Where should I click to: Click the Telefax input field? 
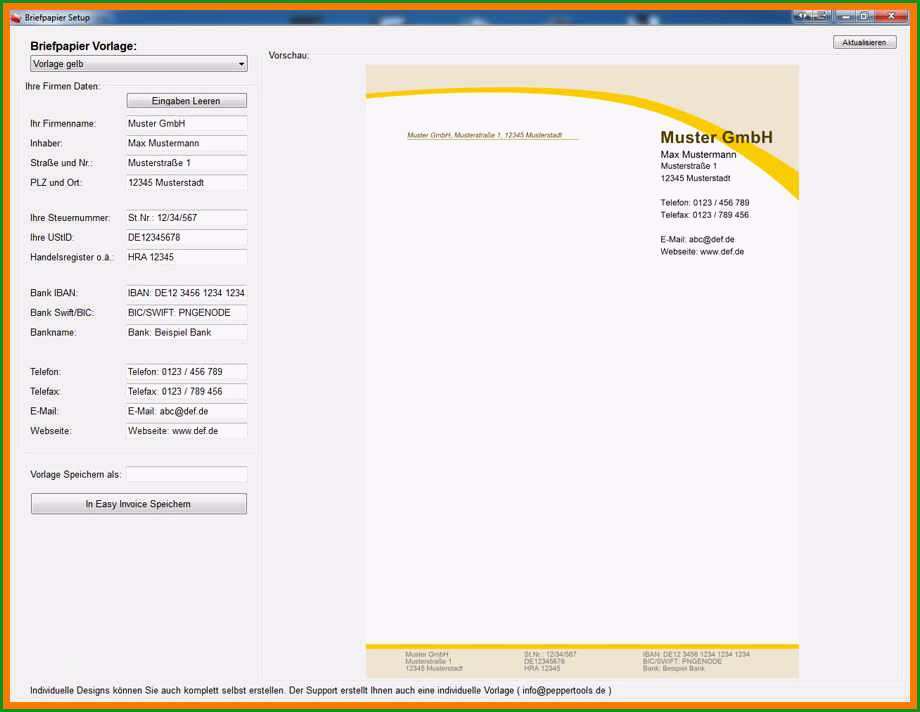187,392
